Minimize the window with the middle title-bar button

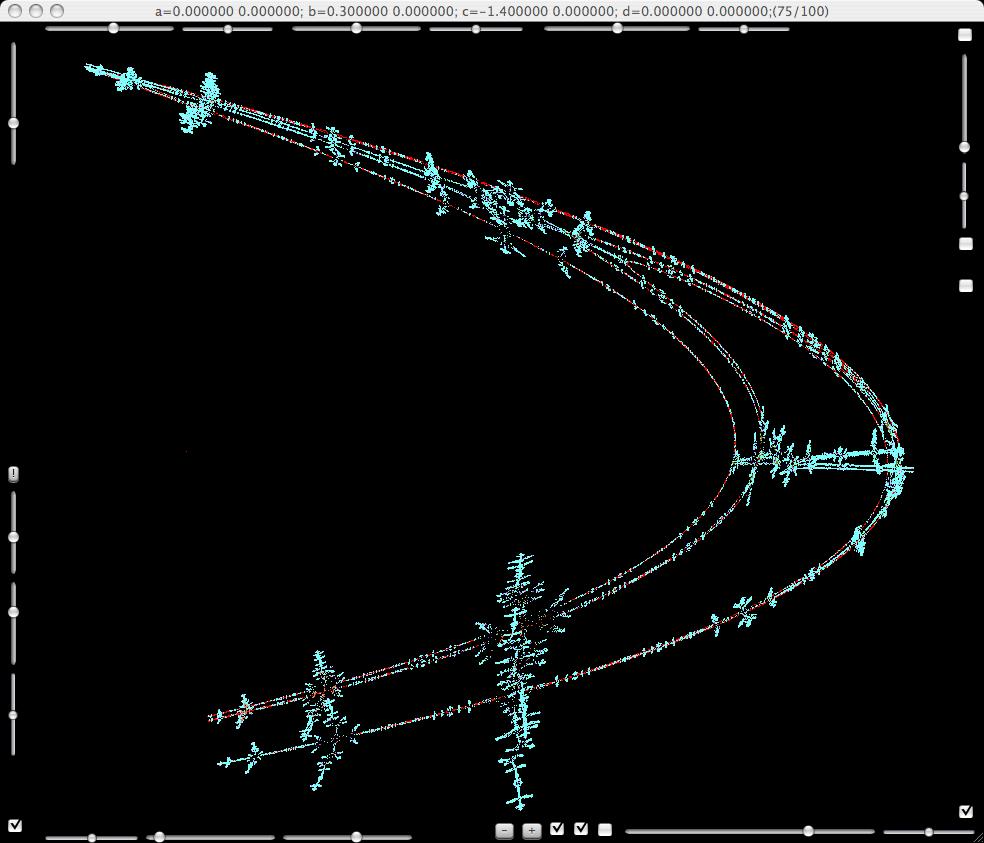click(36, 11)
